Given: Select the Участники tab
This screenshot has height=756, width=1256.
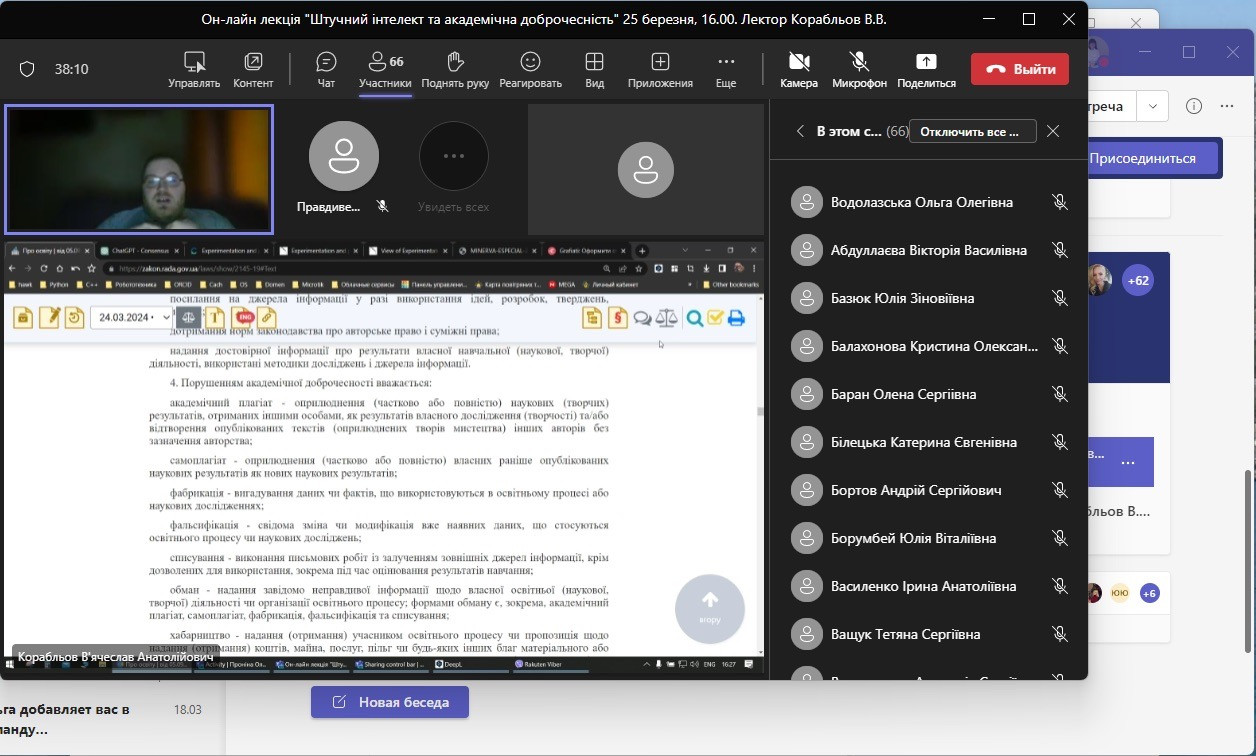Looking at the screenshot, I should click(x=385, y=69).
